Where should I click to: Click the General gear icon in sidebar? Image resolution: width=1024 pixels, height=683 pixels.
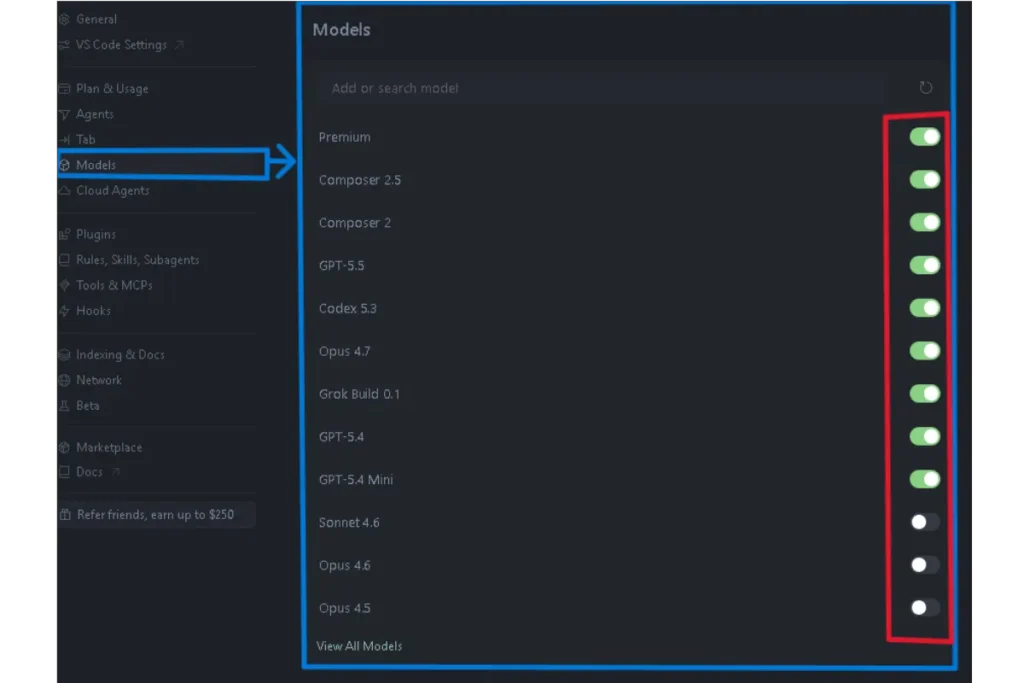65,20
